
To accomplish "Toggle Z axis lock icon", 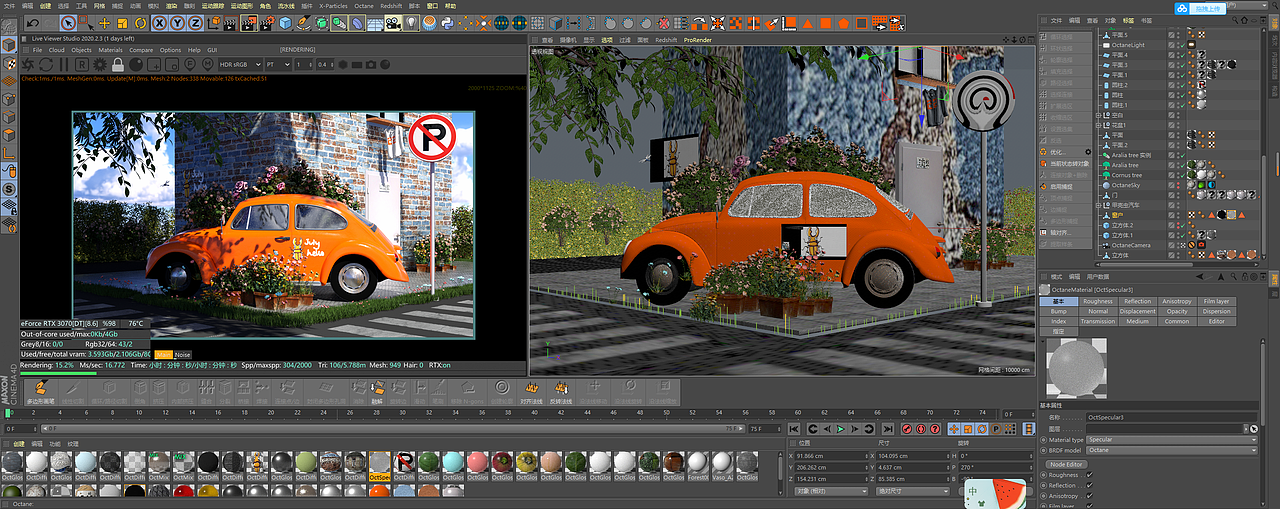I will [195, 22].
